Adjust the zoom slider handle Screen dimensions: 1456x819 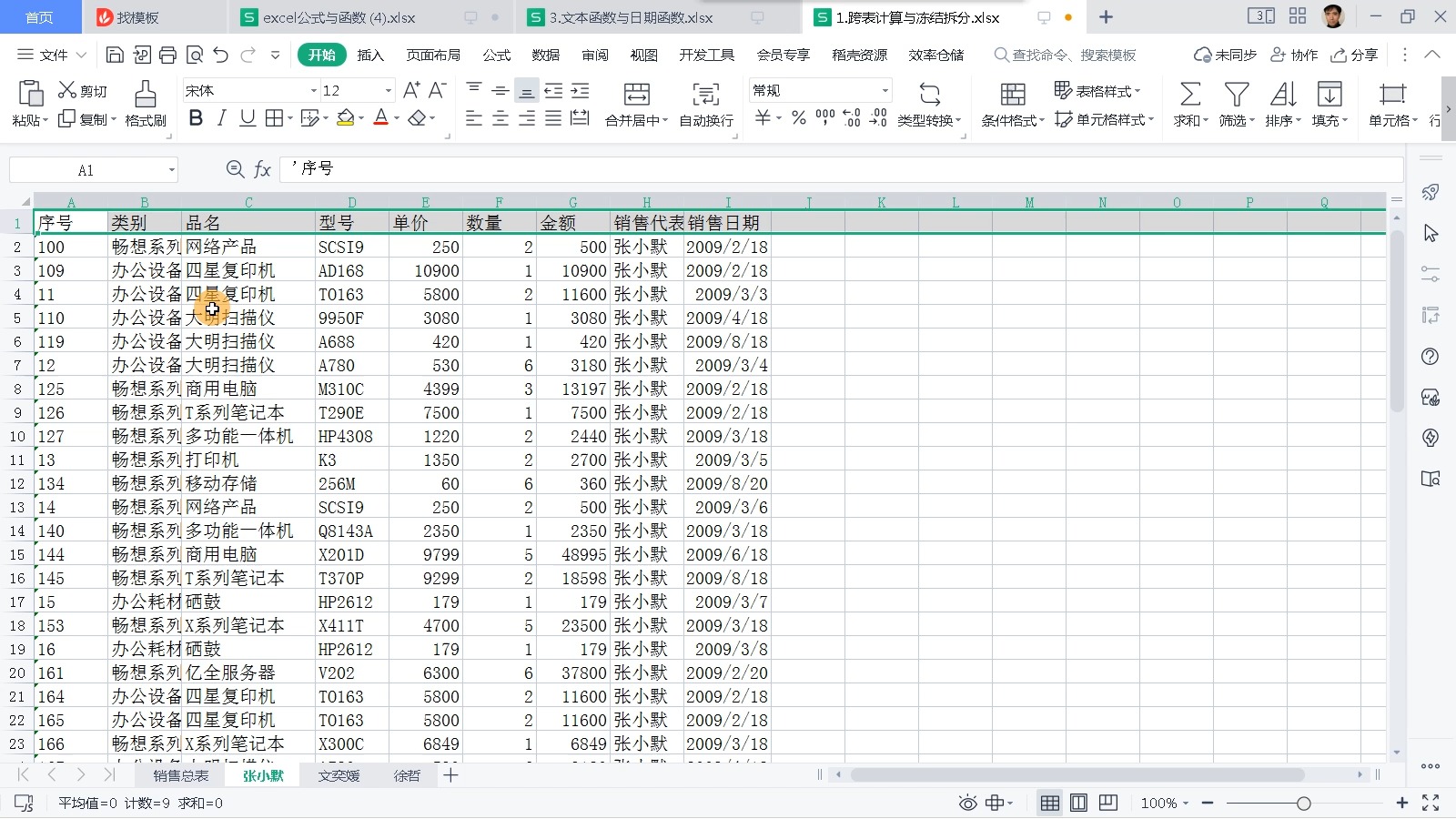tap(1304, 803)
